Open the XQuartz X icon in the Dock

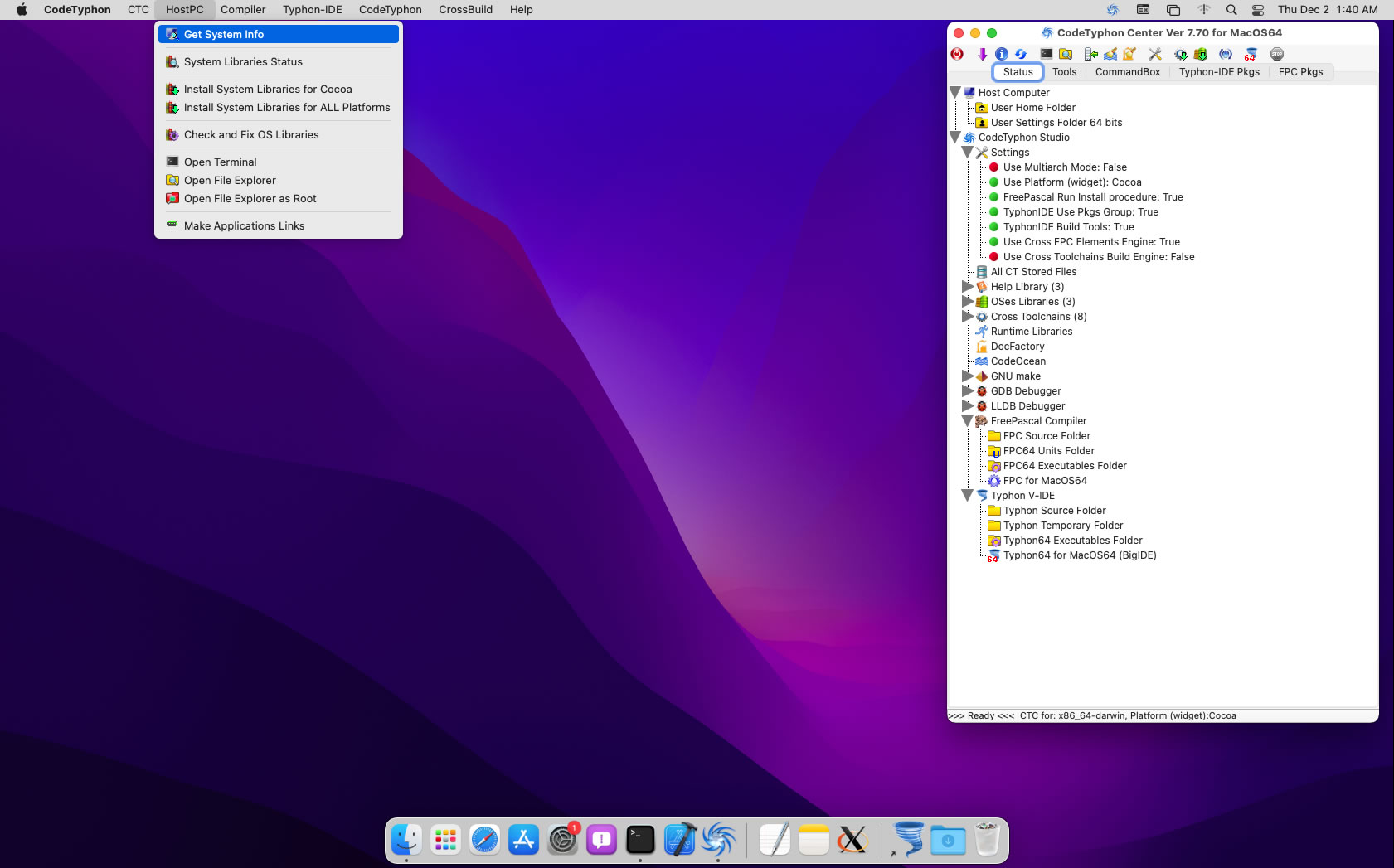852,840
